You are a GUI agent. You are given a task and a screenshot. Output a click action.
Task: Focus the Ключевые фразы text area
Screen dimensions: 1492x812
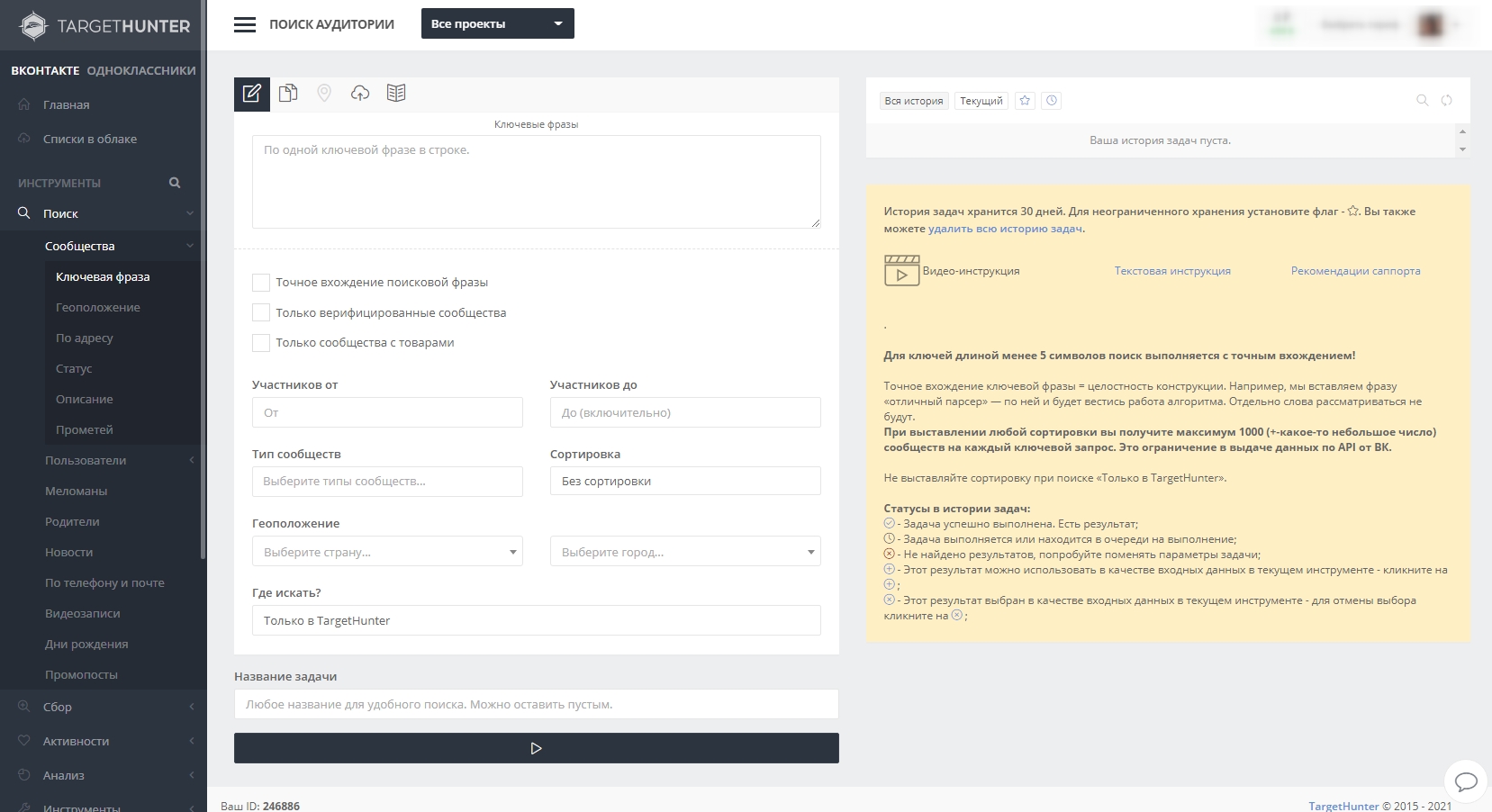537,182
